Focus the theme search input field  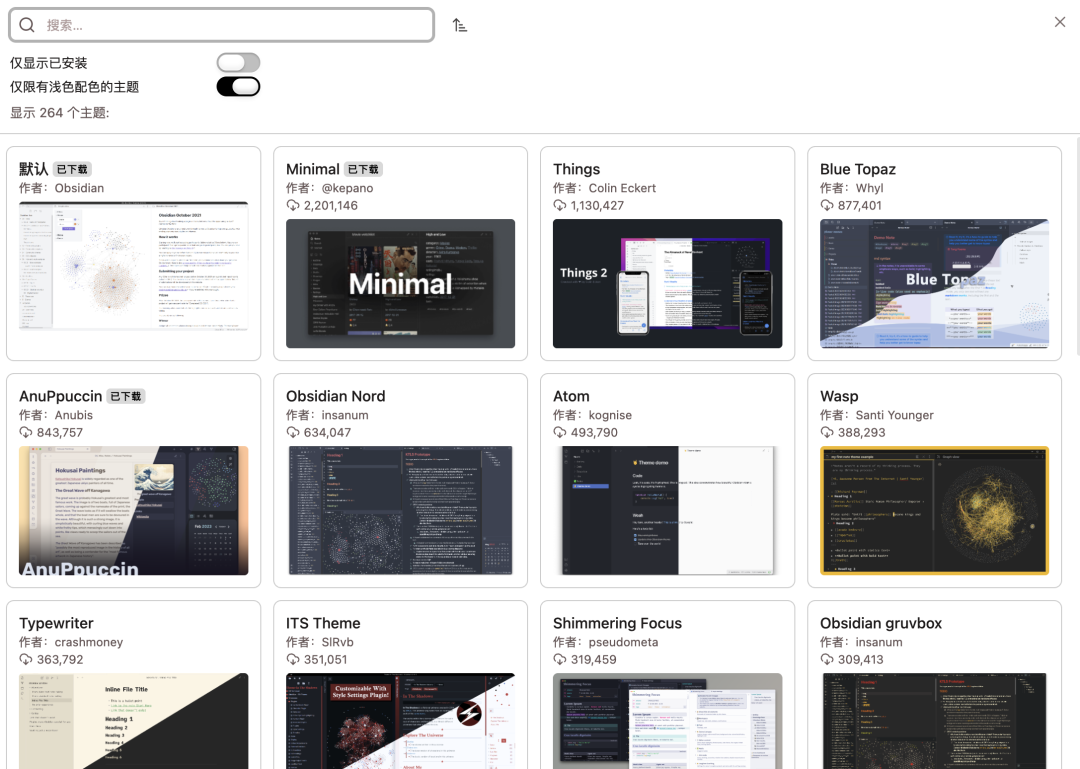[222, 25]
